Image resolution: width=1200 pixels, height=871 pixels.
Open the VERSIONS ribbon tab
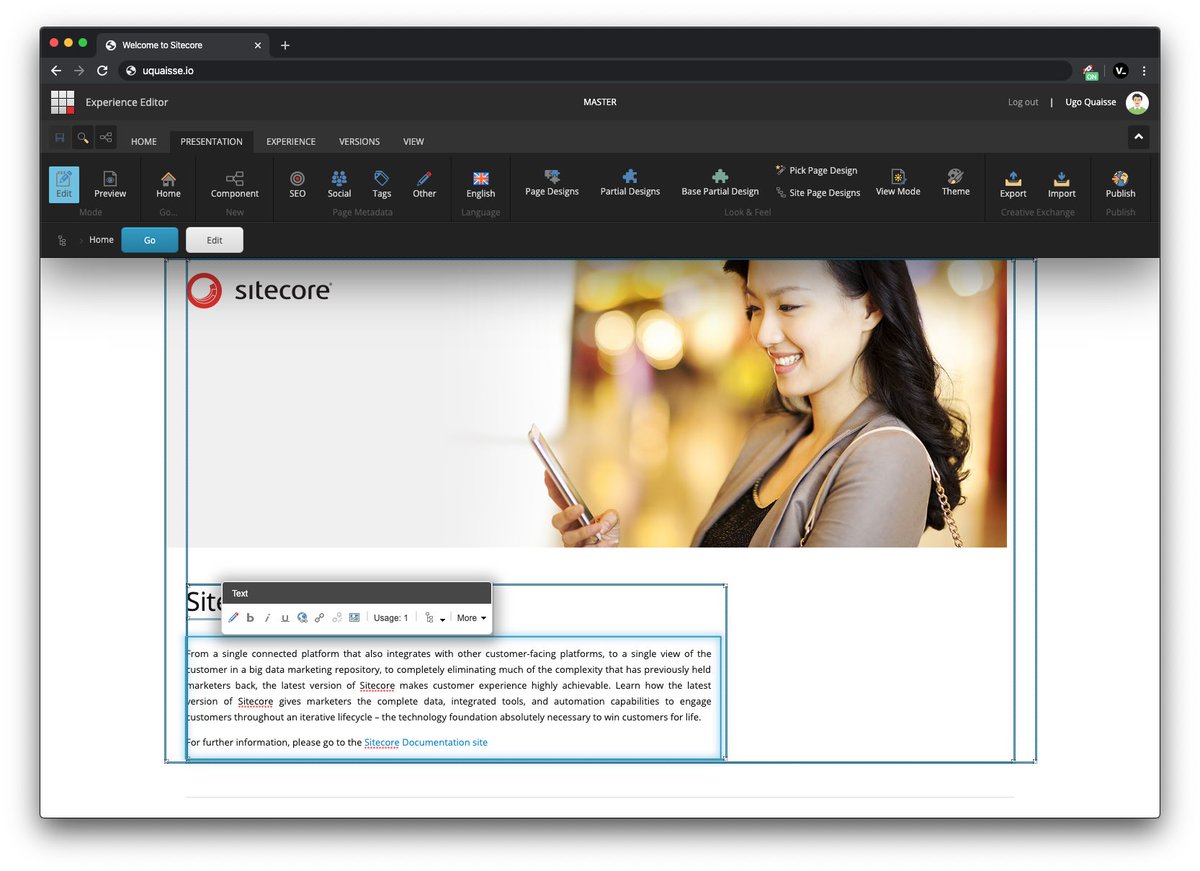[x=359, y=142]
